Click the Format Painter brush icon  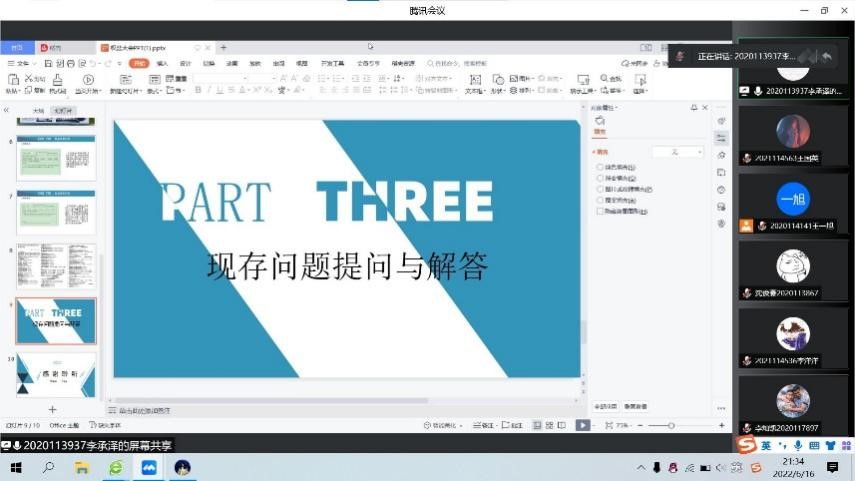point(57,80)
